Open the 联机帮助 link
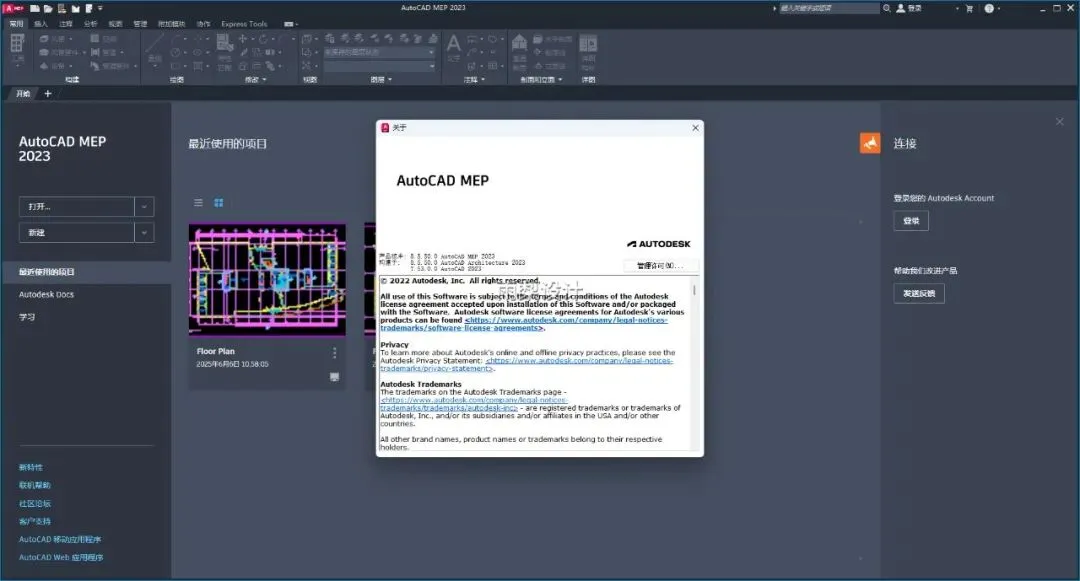This screenshot has width=1080, height=581. tap(35, 485)
